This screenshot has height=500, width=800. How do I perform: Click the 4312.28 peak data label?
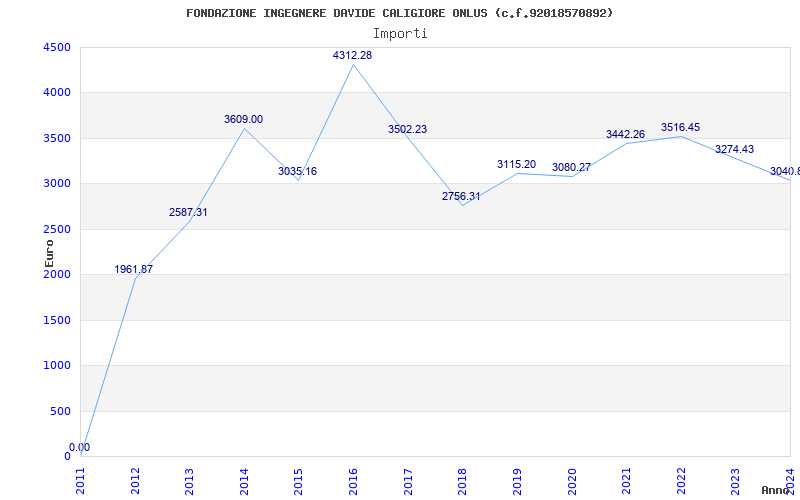353,55
